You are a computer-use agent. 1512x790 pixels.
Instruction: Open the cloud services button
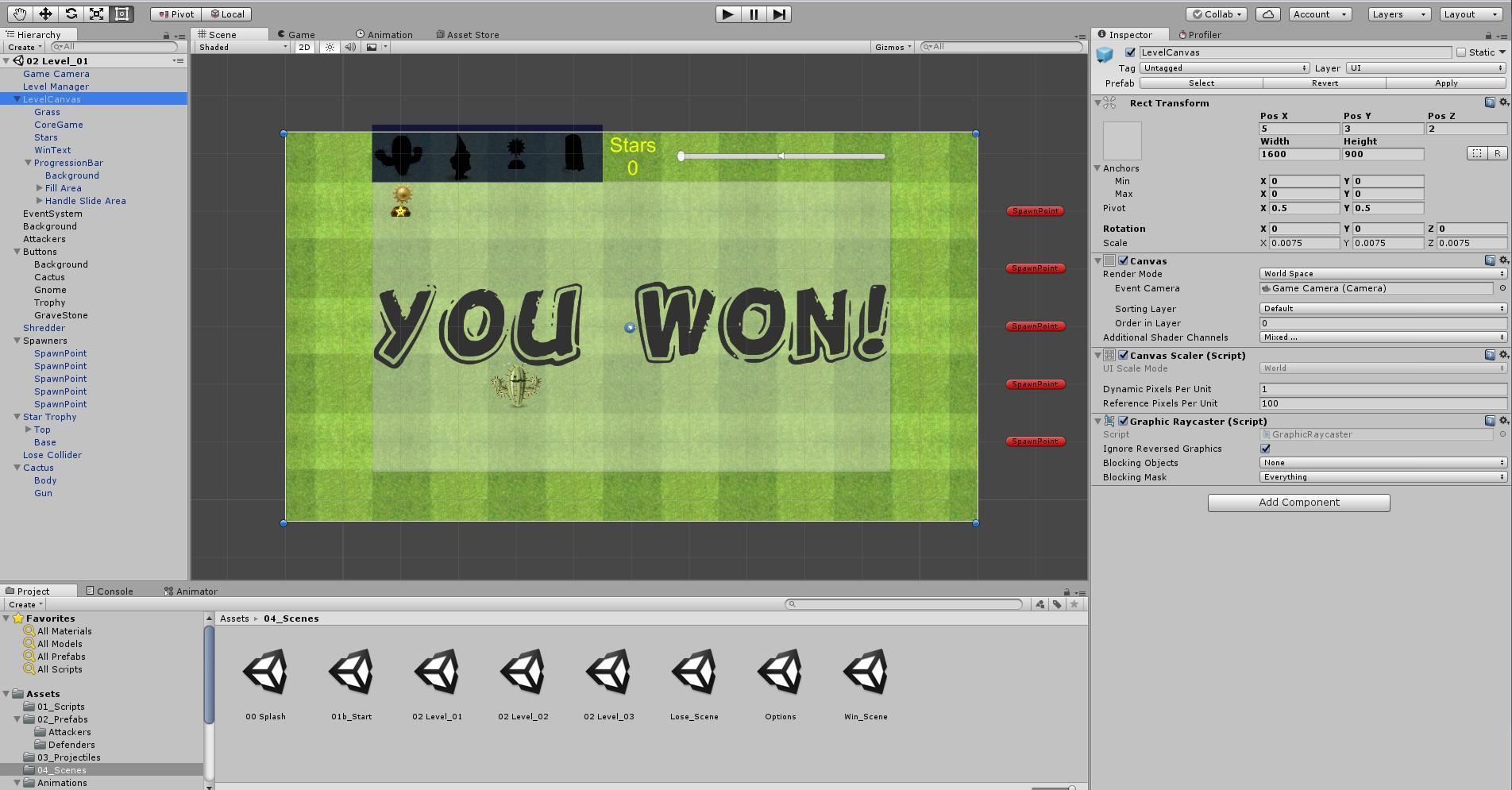click(x=1267, y=13)
